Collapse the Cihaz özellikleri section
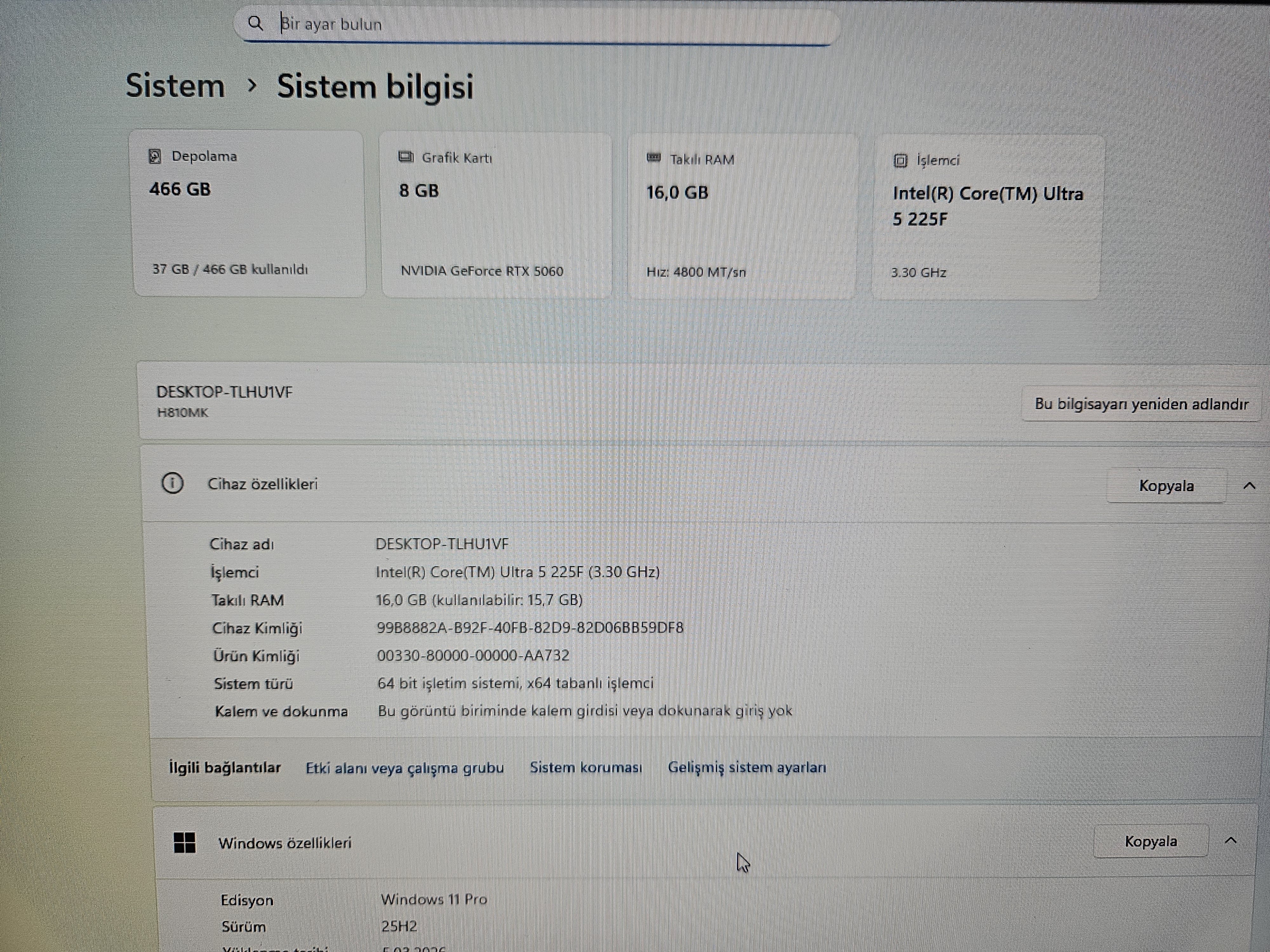 click(1249, 486)
